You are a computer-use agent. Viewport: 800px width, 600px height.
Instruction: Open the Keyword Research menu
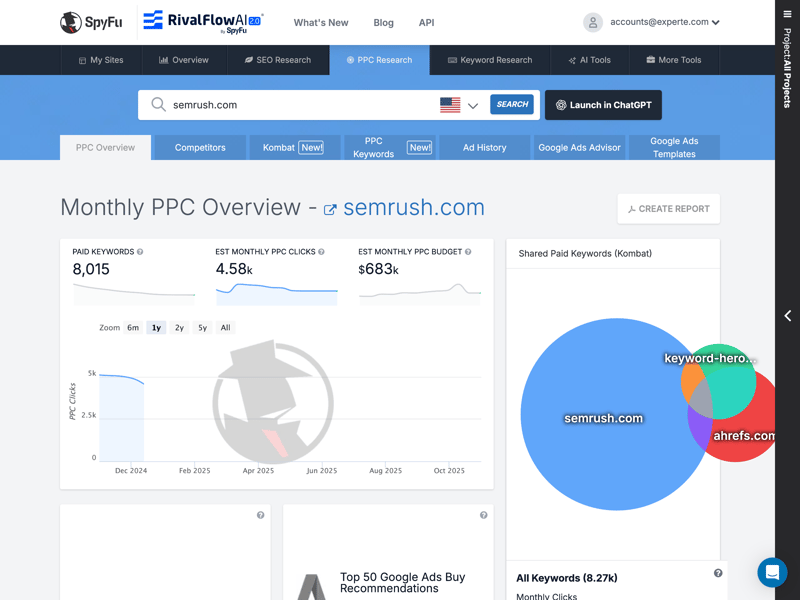(490, 60)
